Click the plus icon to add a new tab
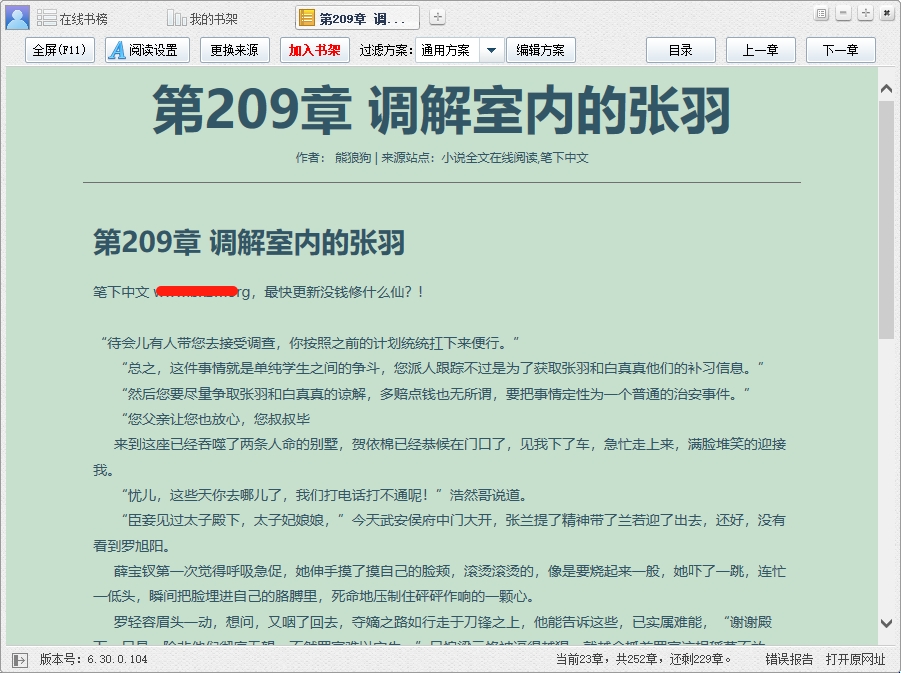 pyautogui.click(x=438, y=18)
